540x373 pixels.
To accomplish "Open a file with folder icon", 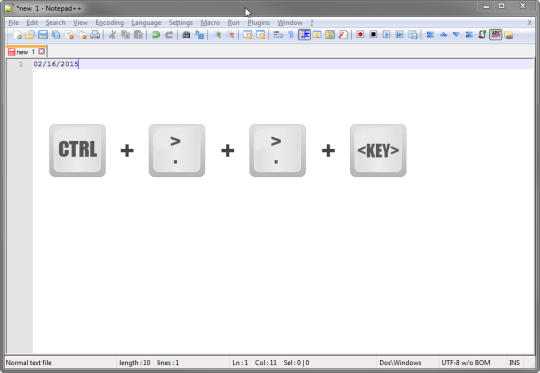I will click(30, 35).
